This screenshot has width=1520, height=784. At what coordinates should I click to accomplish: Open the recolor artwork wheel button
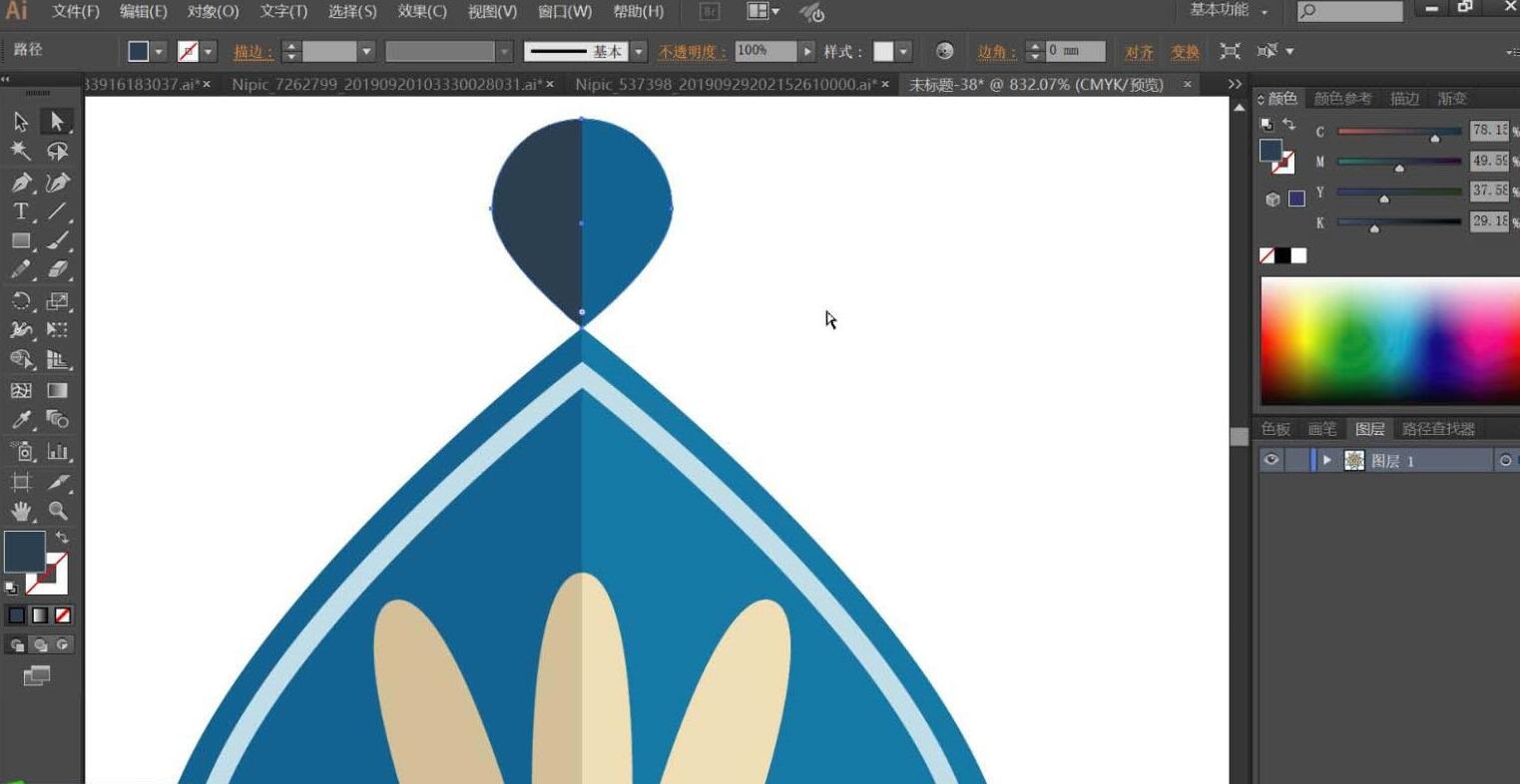point(944,51)
